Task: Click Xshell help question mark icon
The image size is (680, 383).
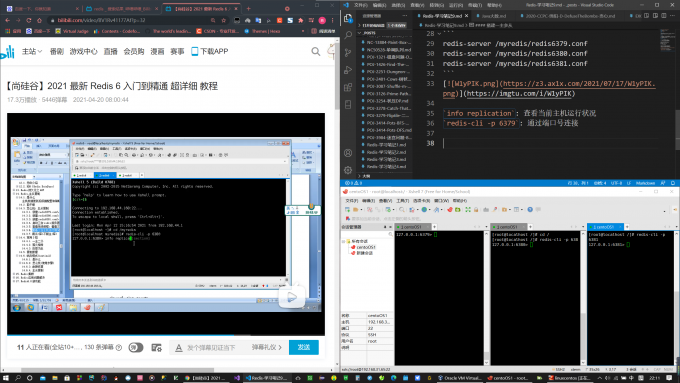Action: pyautogui.click(x=530, y=210)
